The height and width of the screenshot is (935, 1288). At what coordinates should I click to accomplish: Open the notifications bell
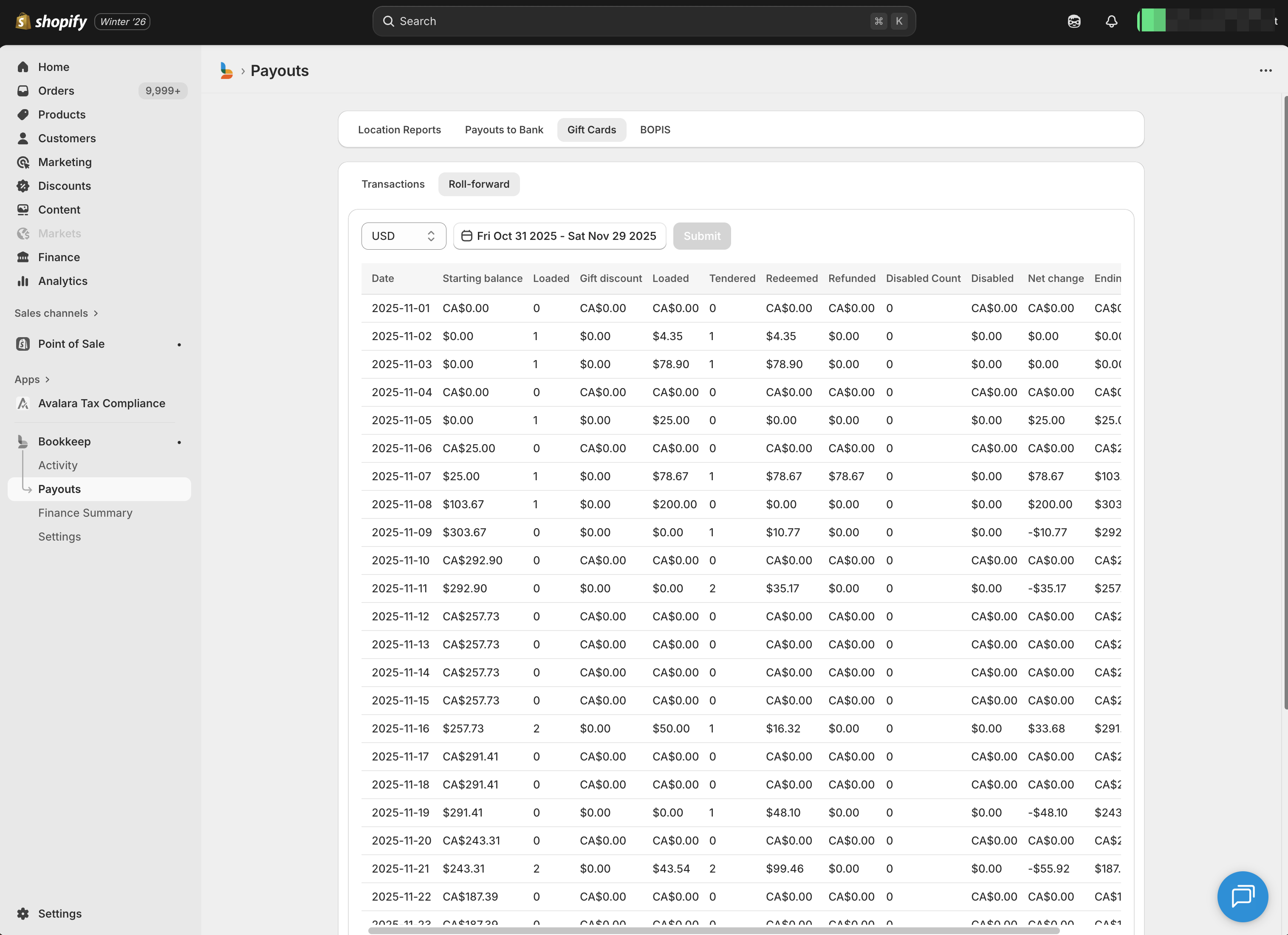click(x=1111, y=21)
